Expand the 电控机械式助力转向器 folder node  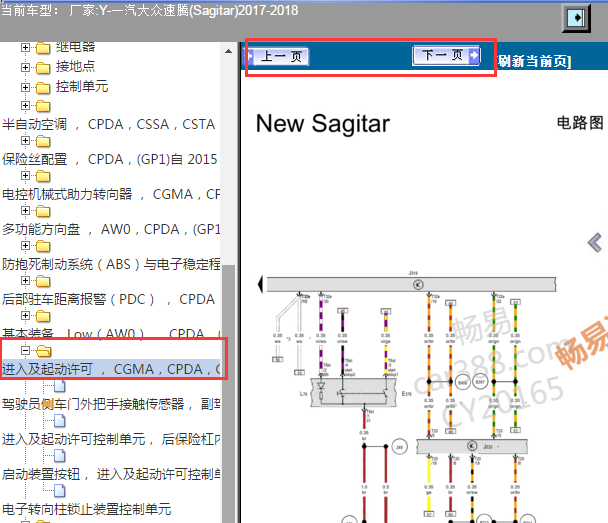click(25, 175)
